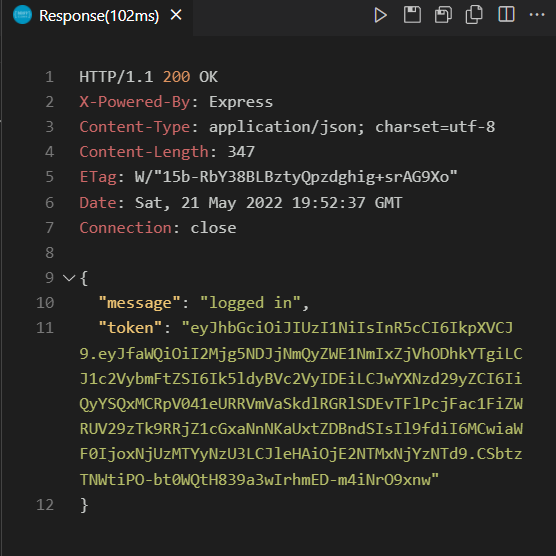The width and height of the screenshot is (556, 556).
Task: Click the REST client tab icon
Action: [22, 15]
